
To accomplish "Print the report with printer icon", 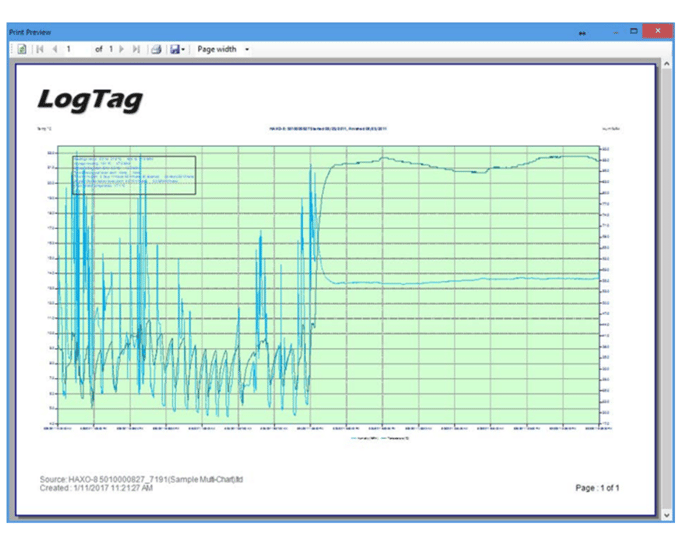I will (x=156, y=49).
